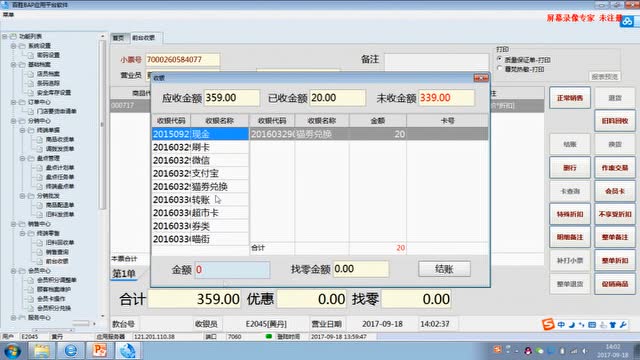The image size is (640, 360).
Task: Select the 现金 payment method row
Action: (x=200, y=134)
